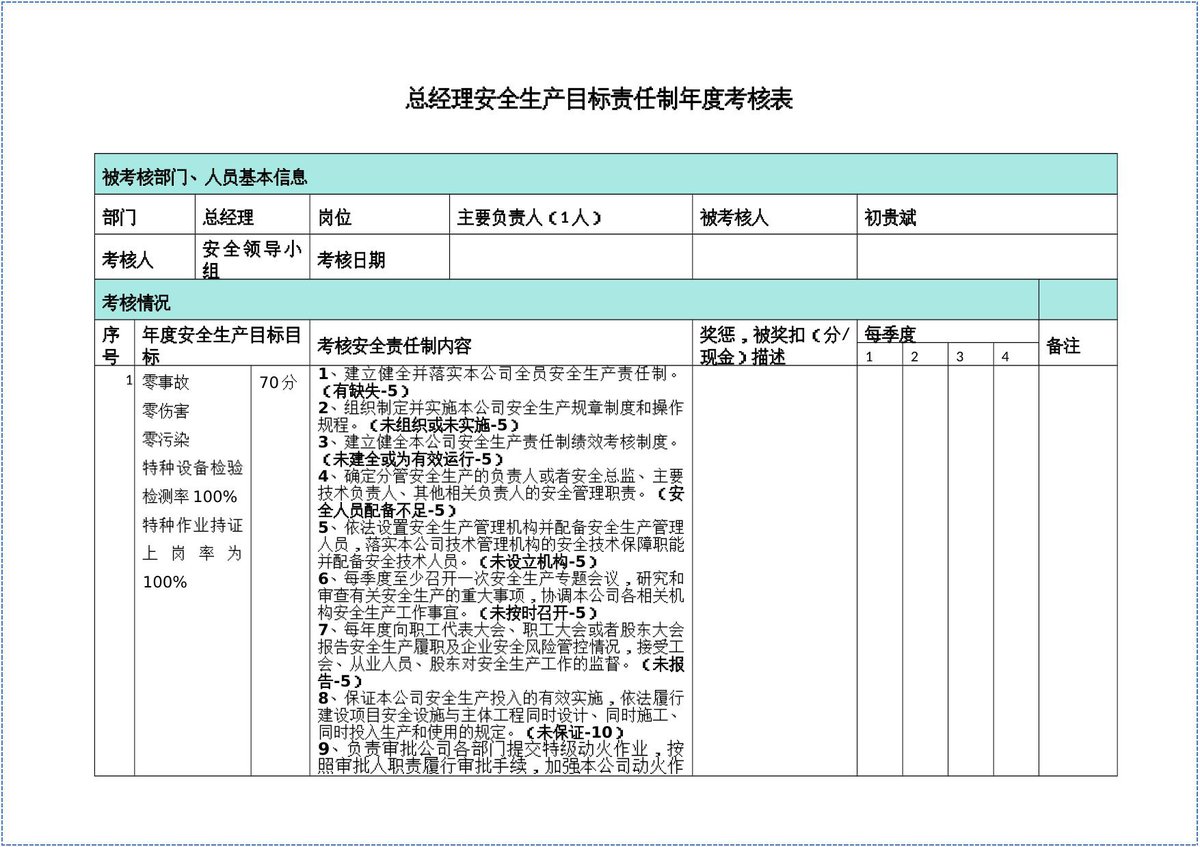Click penalty text （未保证-10）
The width and height of the screenshot is (1200, 847).
574,731
